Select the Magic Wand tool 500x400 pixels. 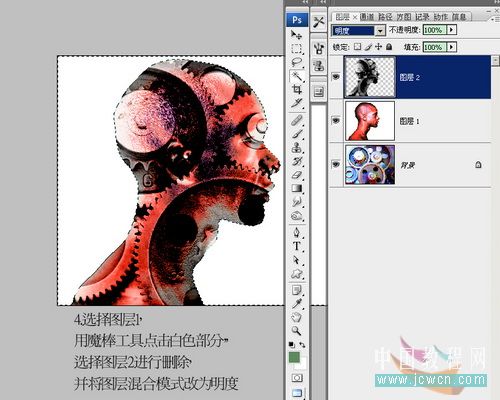(x=296, y=76)
